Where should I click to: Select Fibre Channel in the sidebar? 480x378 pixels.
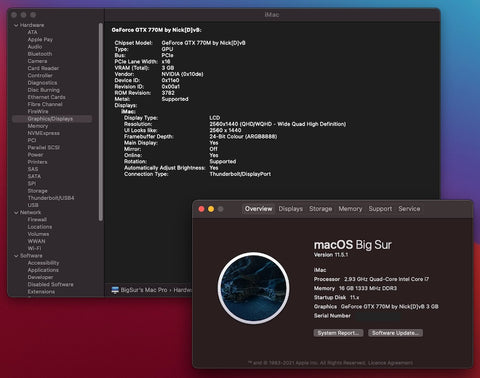point(45,104)
